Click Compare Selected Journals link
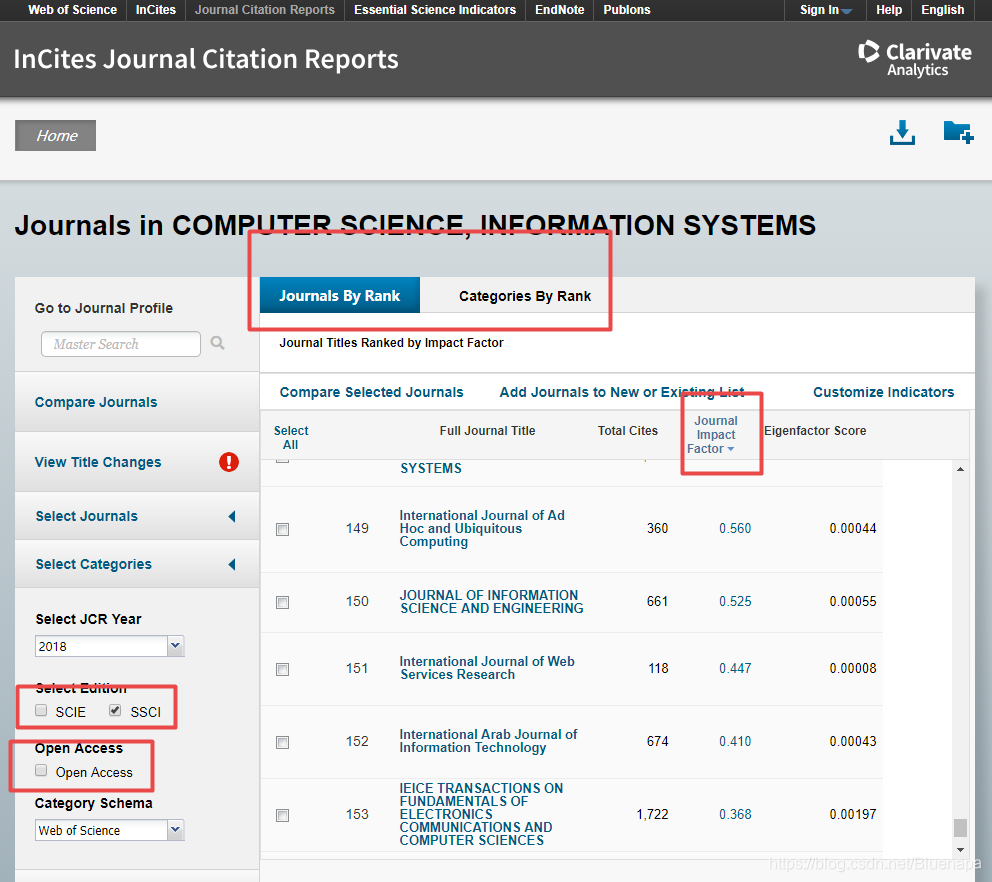This screenshot has width=992, height=882. click(371, 392)
